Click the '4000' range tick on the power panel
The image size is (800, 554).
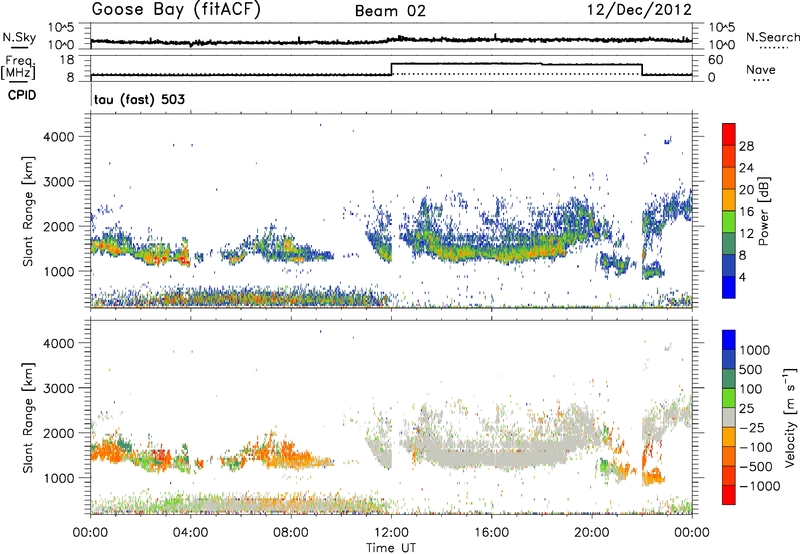click(x=59, y=137)
